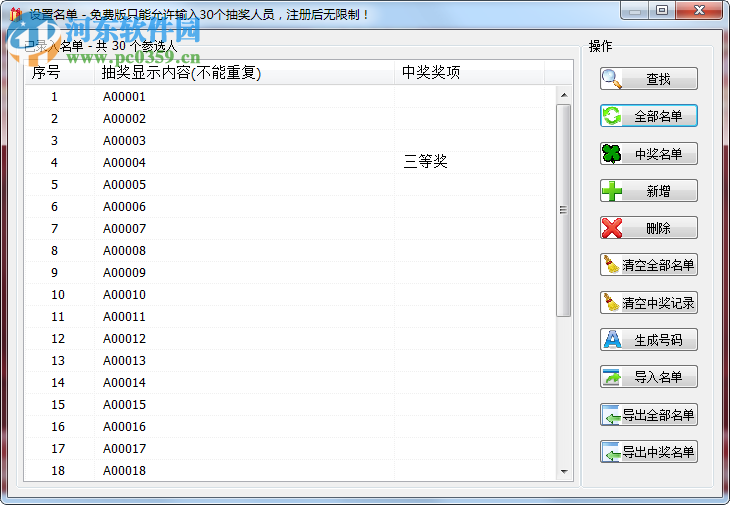Click serial number 10 cell
The width and height of the screenshot is (730, 505).
[58, 295]
